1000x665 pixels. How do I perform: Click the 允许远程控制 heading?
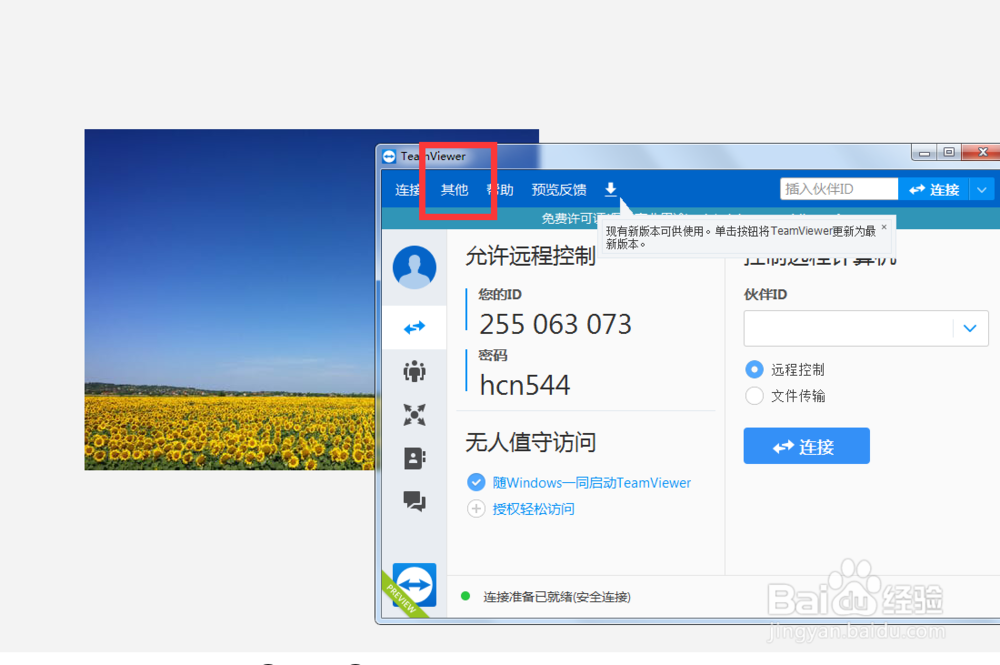tap(530, 256)
